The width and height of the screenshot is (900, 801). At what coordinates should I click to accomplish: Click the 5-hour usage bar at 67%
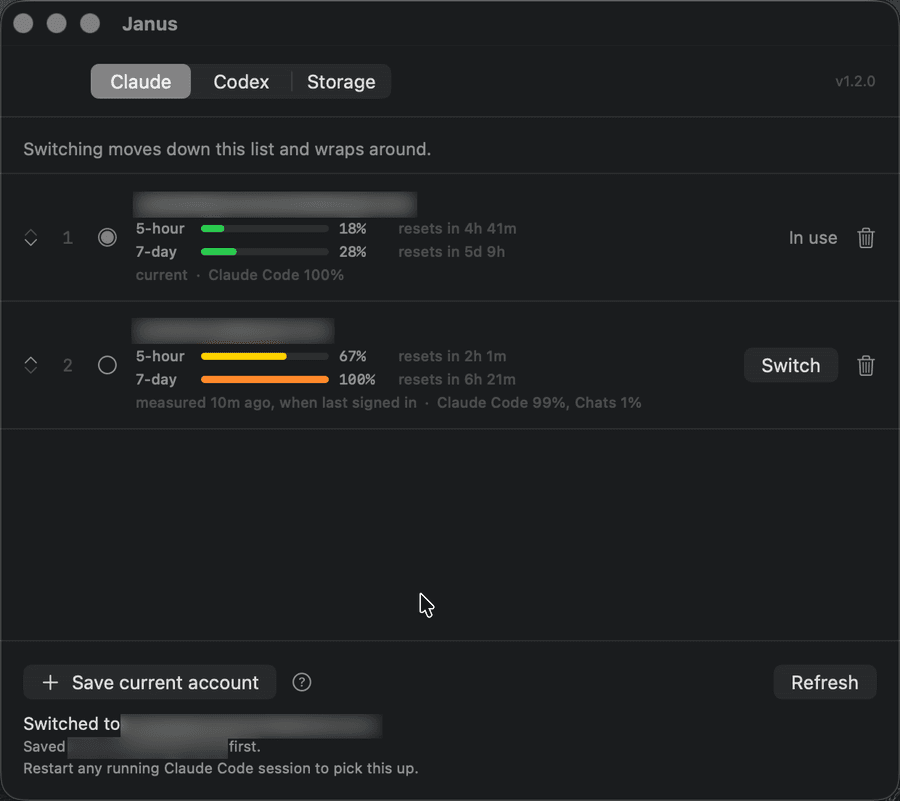click(x=265, y=356)
